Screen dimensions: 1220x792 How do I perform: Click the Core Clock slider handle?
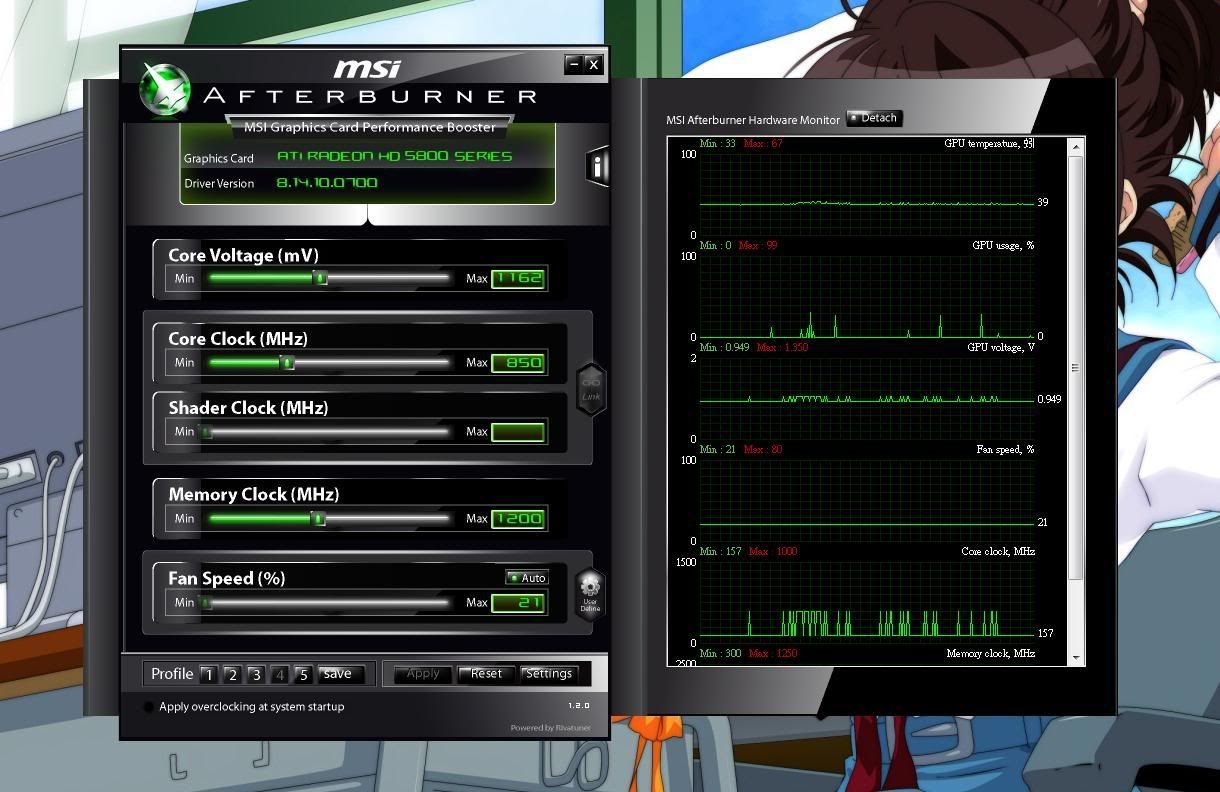[x=287, y=362]
